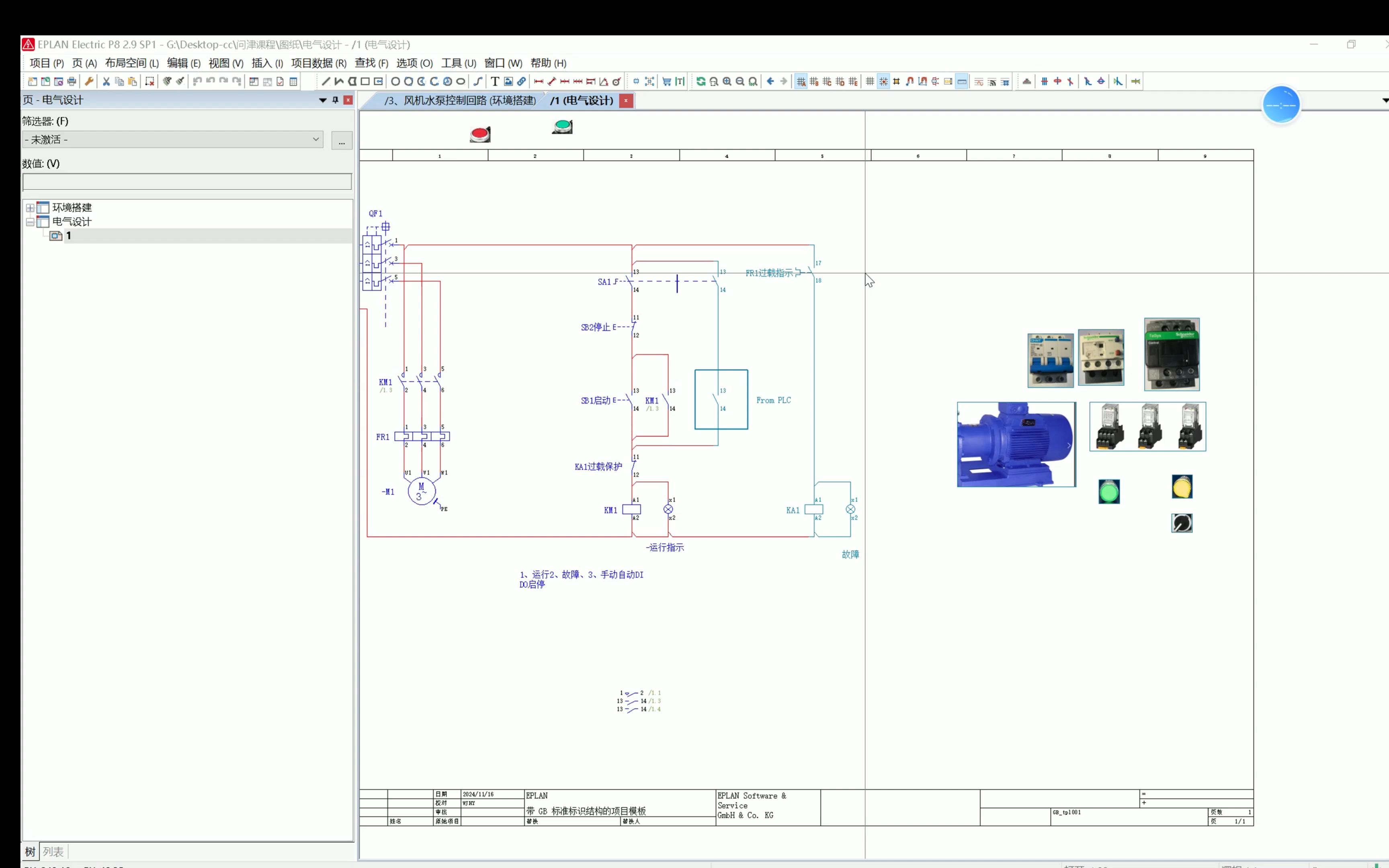Open the 插入 (I) menu
Screen dimensions: 1389x868
pyautogui.click(x=267, y=63)
